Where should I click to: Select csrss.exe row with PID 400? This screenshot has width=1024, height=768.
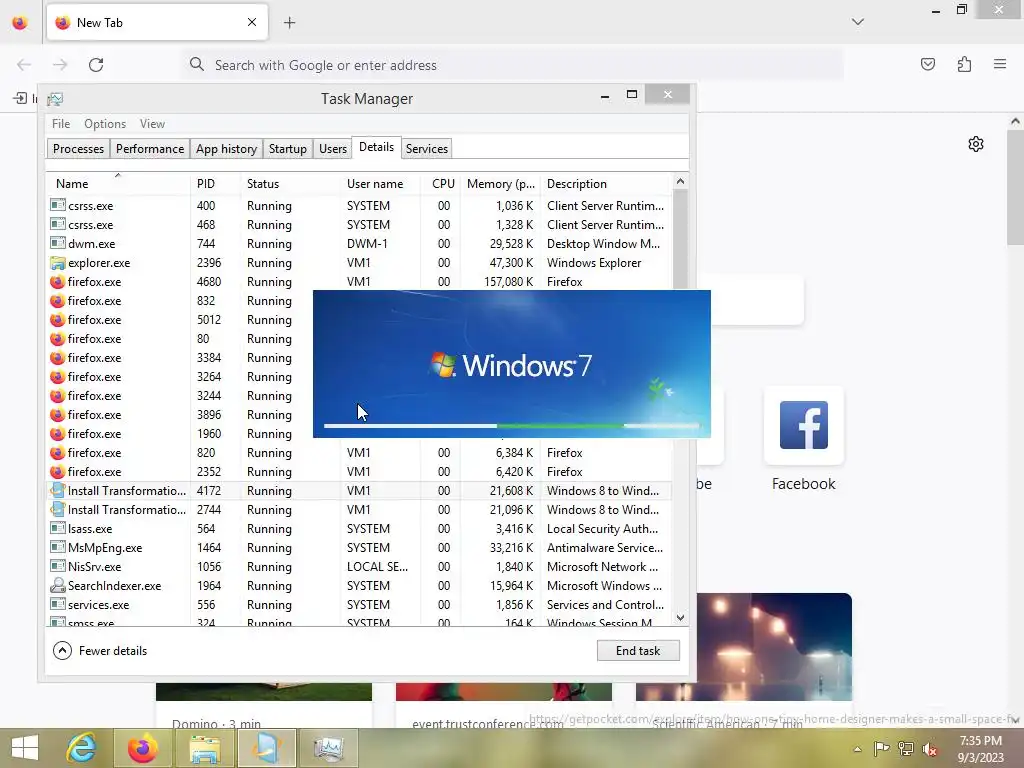pos(359,206)
